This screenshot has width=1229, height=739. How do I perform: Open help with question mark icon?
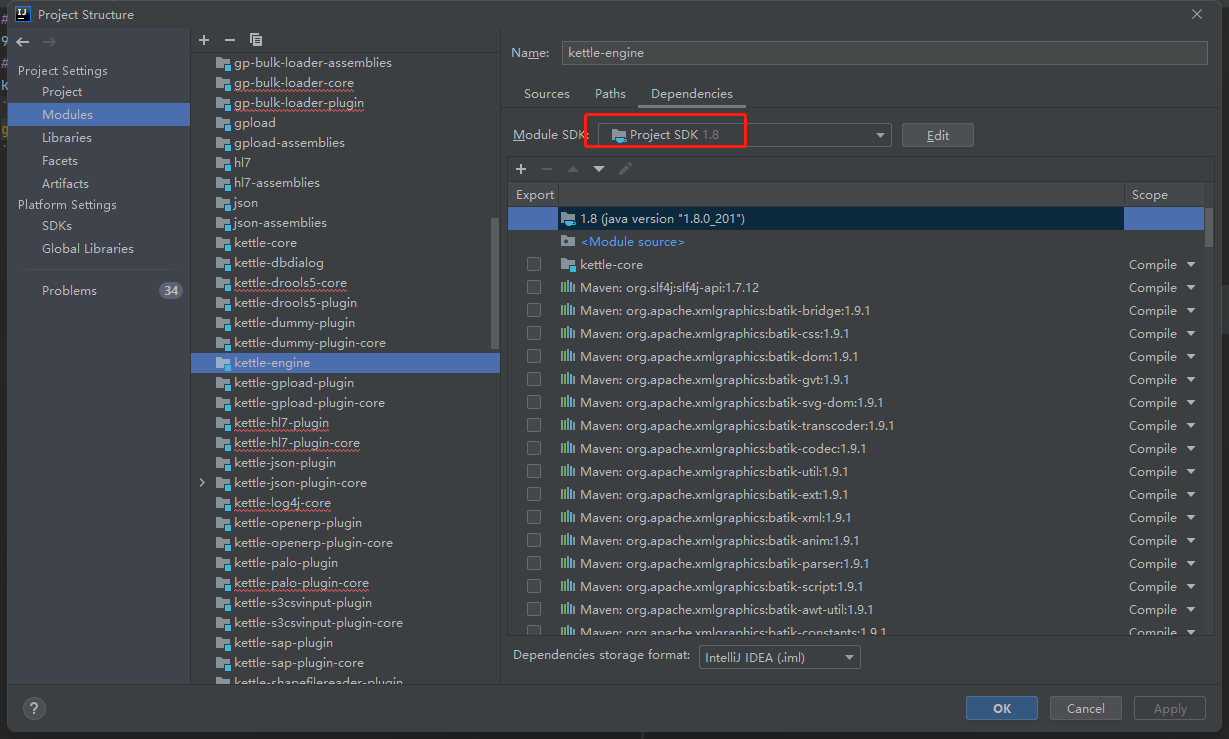point(34,708)
